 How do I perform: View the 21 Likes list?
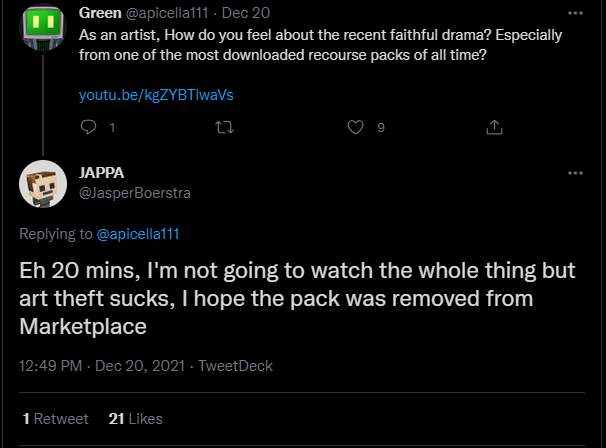click(135, 418)
